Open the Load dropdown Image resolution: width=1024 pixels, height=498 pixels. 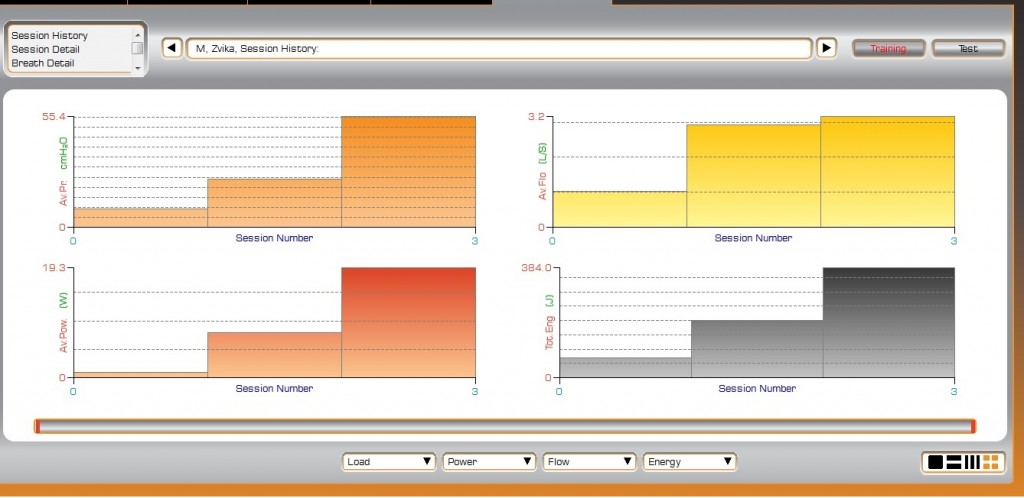click(388, 462)
